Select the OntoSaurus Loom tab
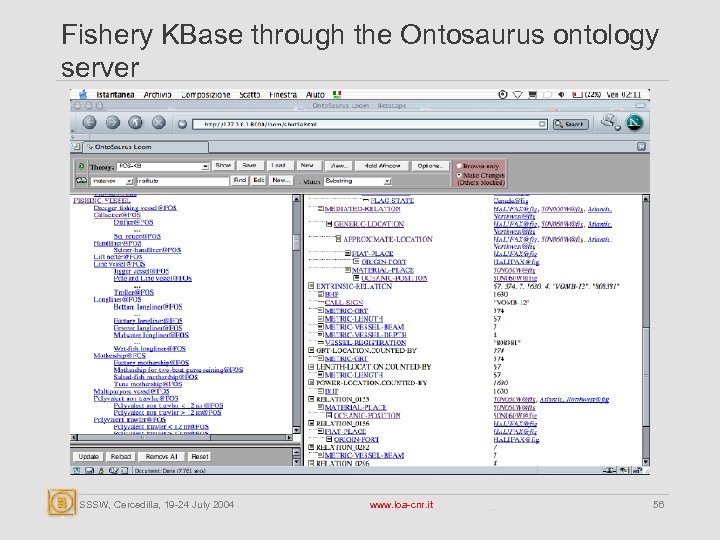 (x=146, y=146)
